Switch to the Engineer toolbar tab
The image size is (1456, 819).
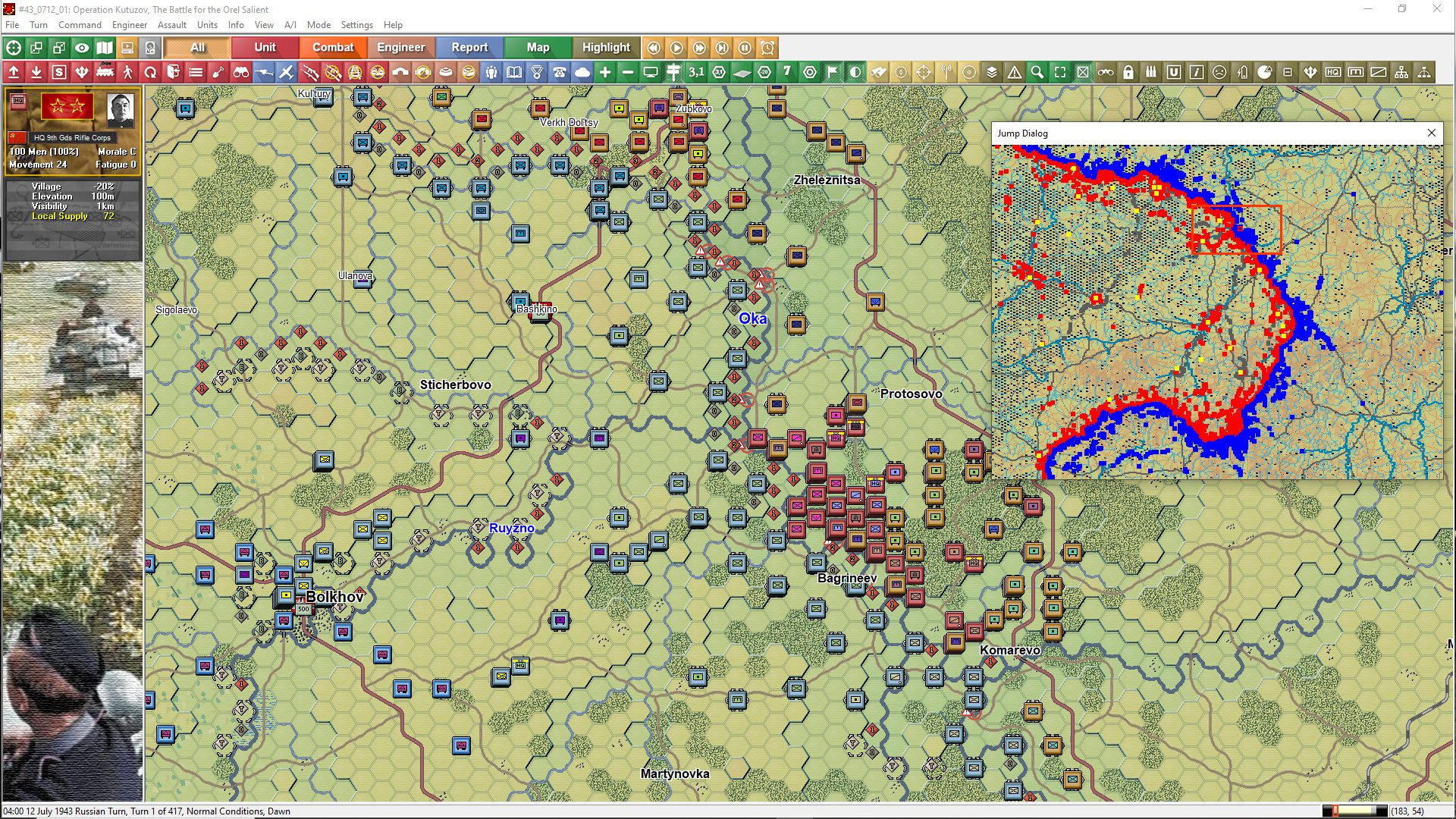tap(401, 47)
